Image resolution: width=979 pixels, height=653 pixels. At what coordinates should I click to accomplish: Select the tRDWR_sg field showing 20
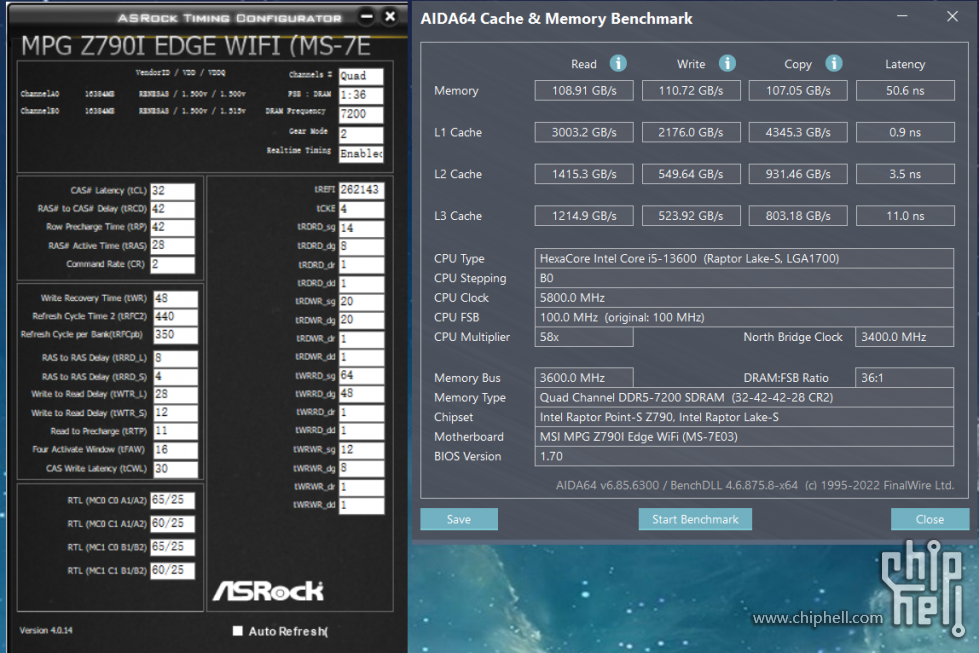pos(362,302)
